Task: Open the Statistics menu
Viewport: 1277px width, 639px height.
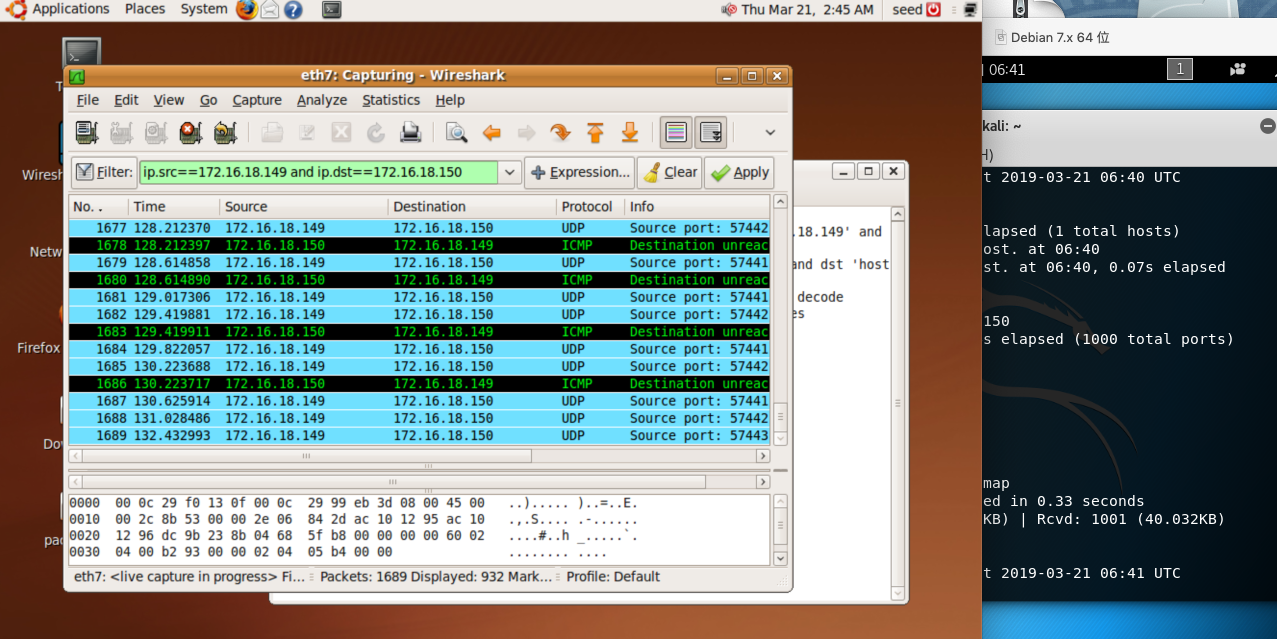Action: pyautogui.click(x=391, y=100)
